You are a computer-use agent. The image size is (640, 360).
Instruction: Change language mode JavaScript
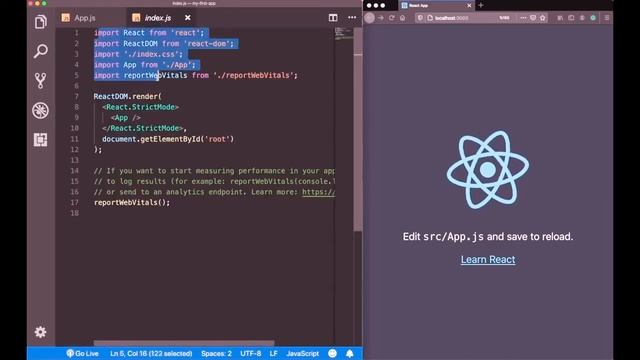(x=302, y=353)
